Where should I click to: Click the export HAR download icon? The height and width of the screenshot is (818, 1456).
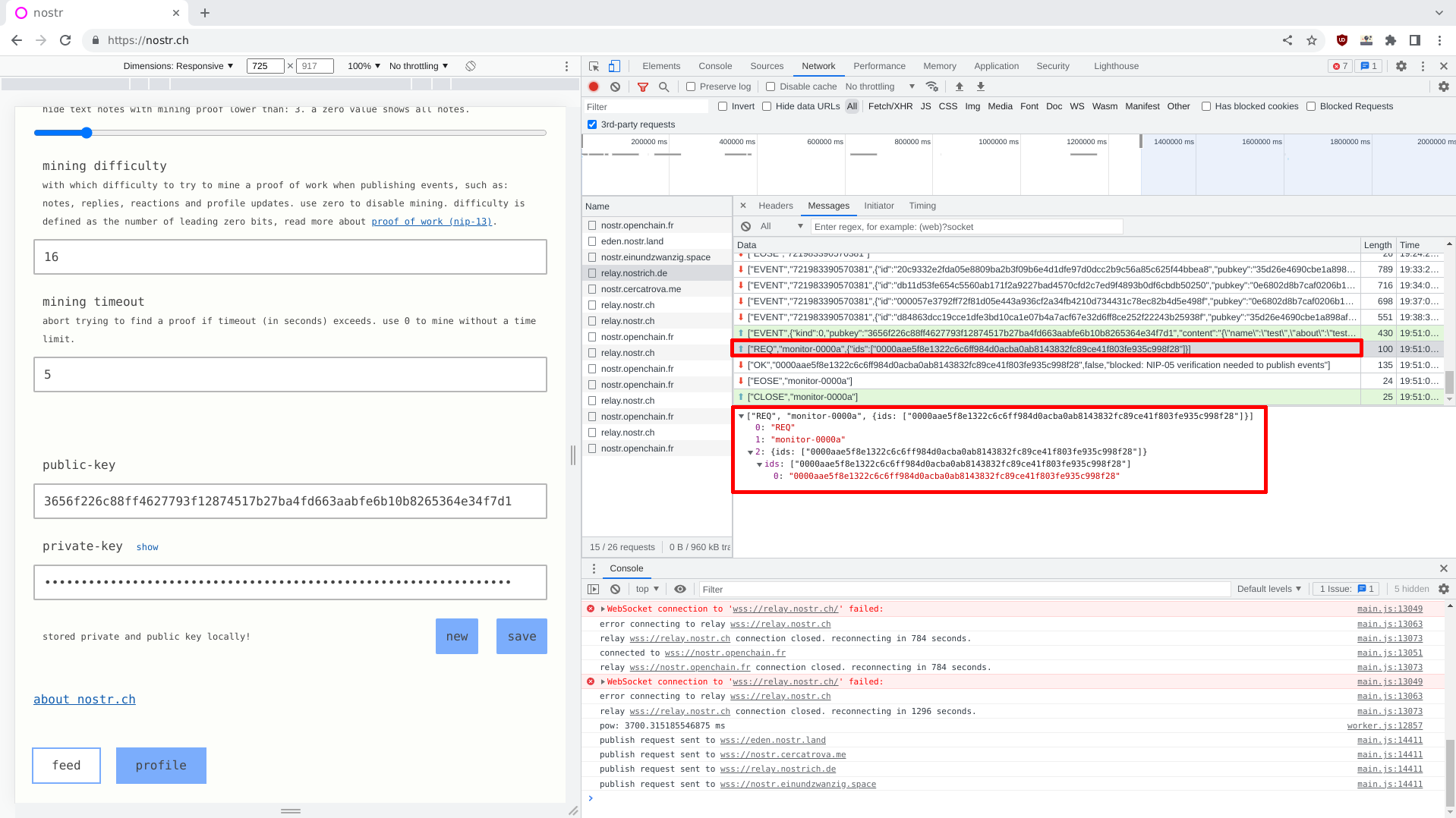click(x=981, y=87)
